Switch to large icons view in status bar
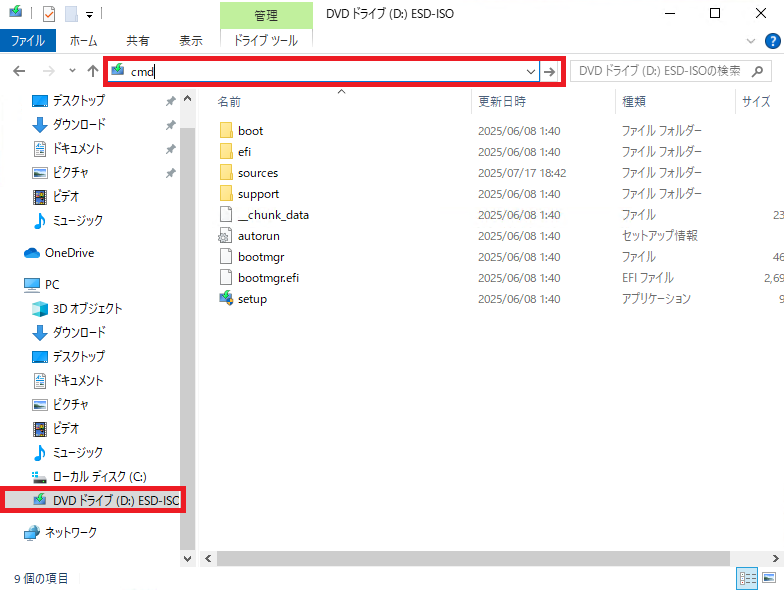The image size is (784, 590). click(769, 578)
